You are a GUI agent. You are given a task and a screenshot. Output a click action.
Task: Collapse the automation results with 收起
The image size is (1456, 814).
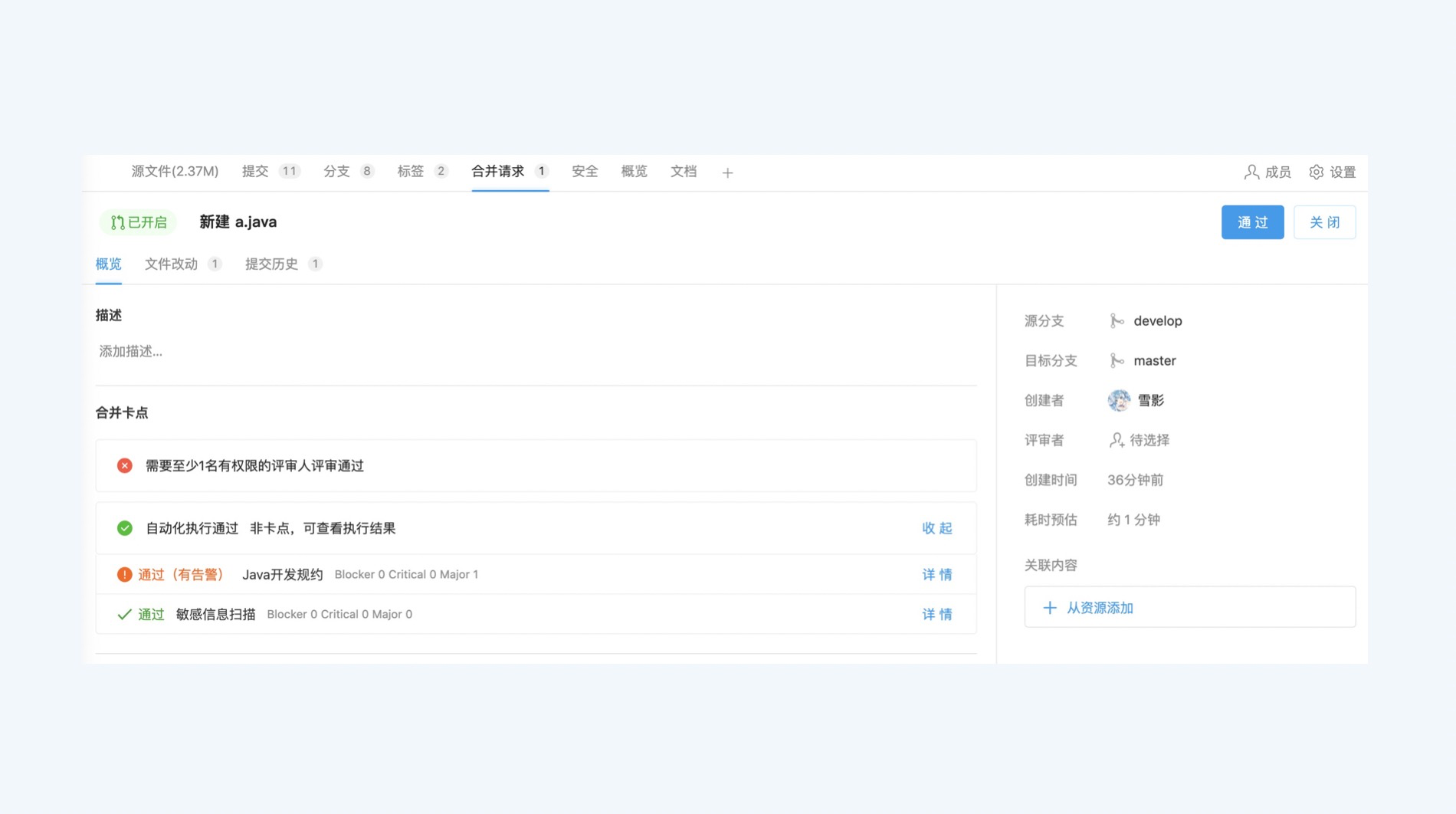[936, 528]
